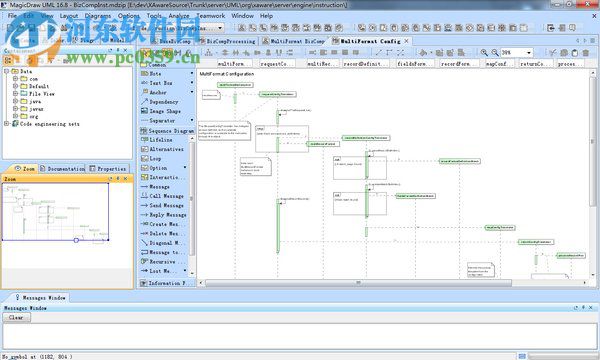Image resolution: width=600 pixels, height=360 pixels.
Task: Expand the com package node
Action: point(16,78)
